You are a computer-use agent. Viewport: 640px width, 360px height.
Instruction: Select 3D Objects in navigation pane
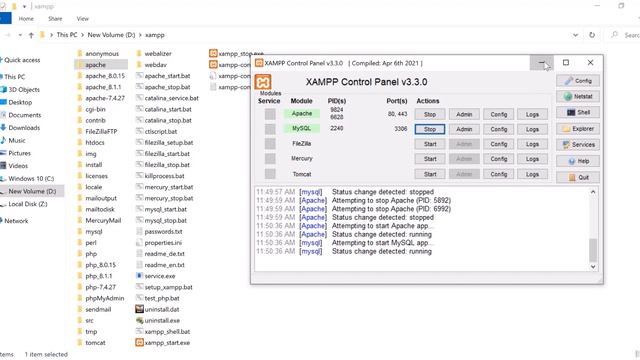(x=20, y=89)
